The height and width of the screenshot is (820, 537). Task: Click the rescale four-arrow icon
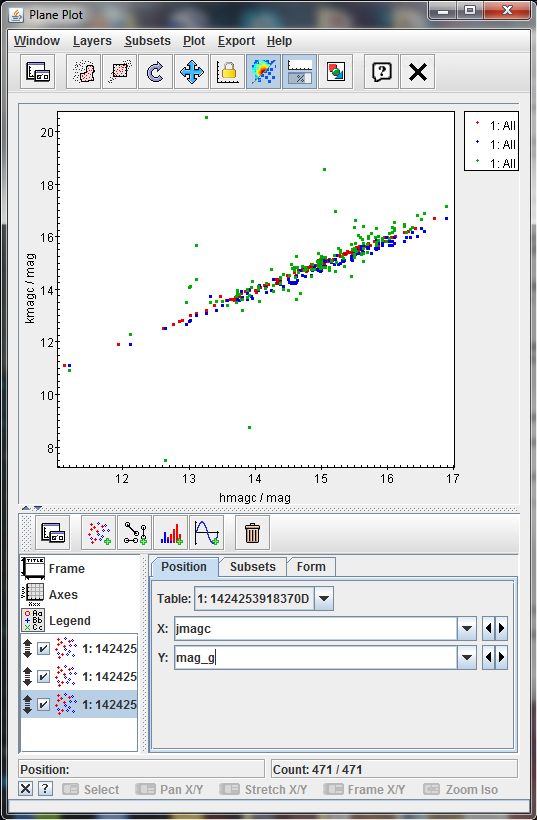pyautogui.click(x=191, y=72)
